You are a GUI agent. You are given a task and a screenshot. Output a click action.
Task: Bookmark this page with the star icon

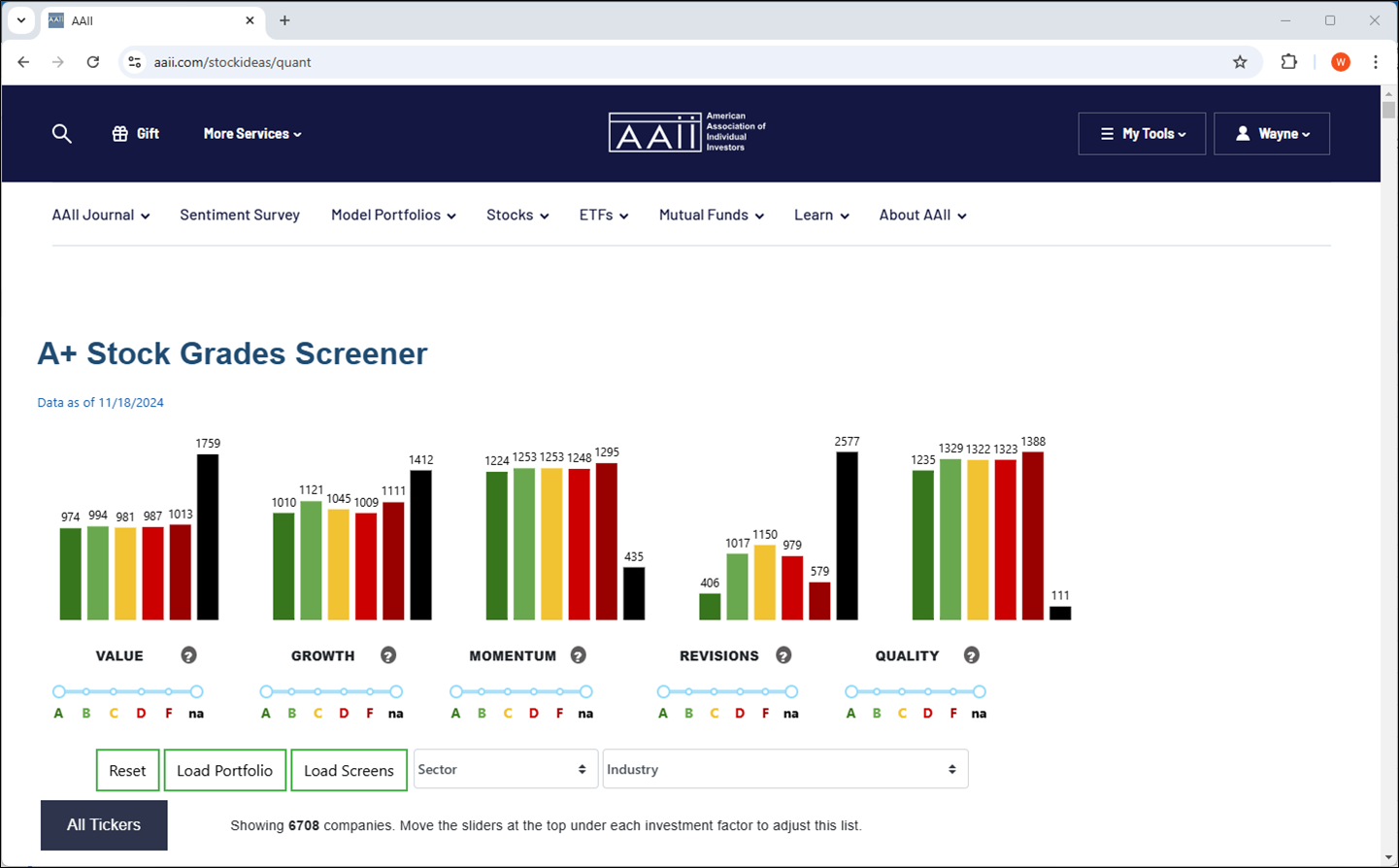tap(1240, 62)
